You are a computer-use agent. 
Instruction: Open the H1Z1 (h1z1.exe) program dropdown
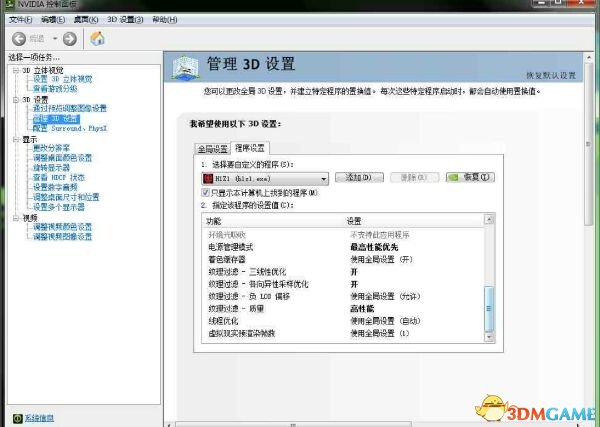[265, 179]
